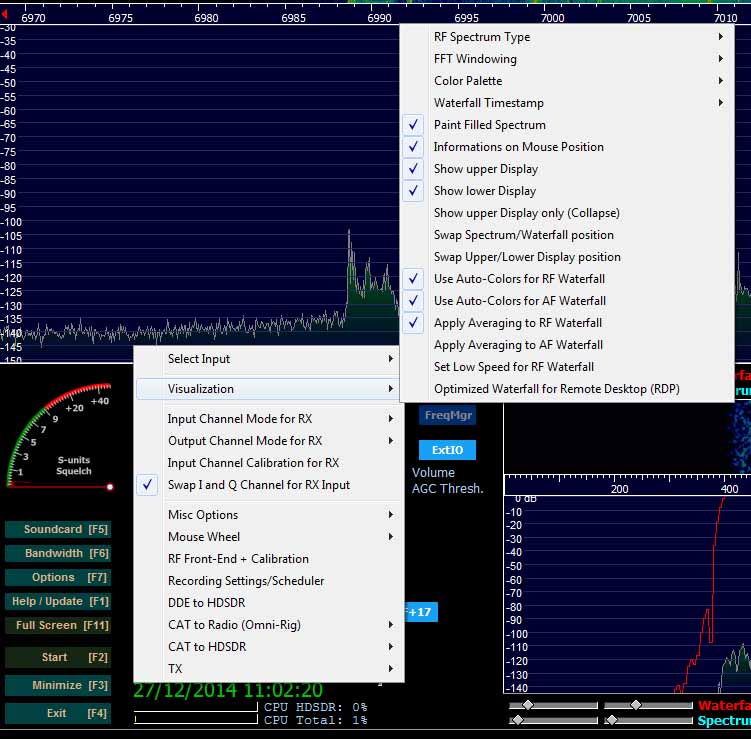Open Recording Settings/Scheduler

click(269, 581)
